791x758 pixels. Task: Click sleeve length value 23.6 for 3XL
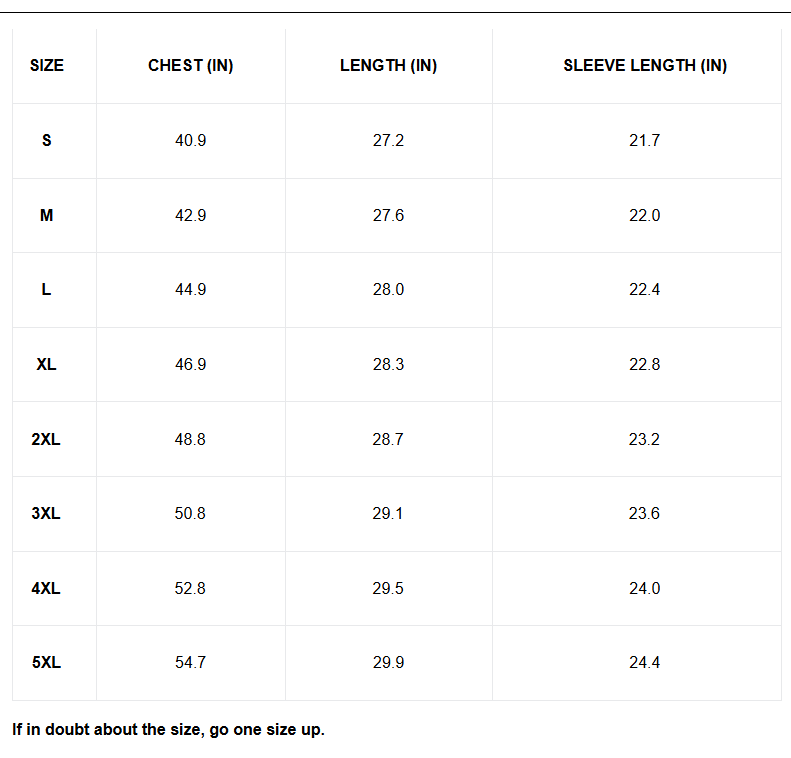tap(645, 514)
